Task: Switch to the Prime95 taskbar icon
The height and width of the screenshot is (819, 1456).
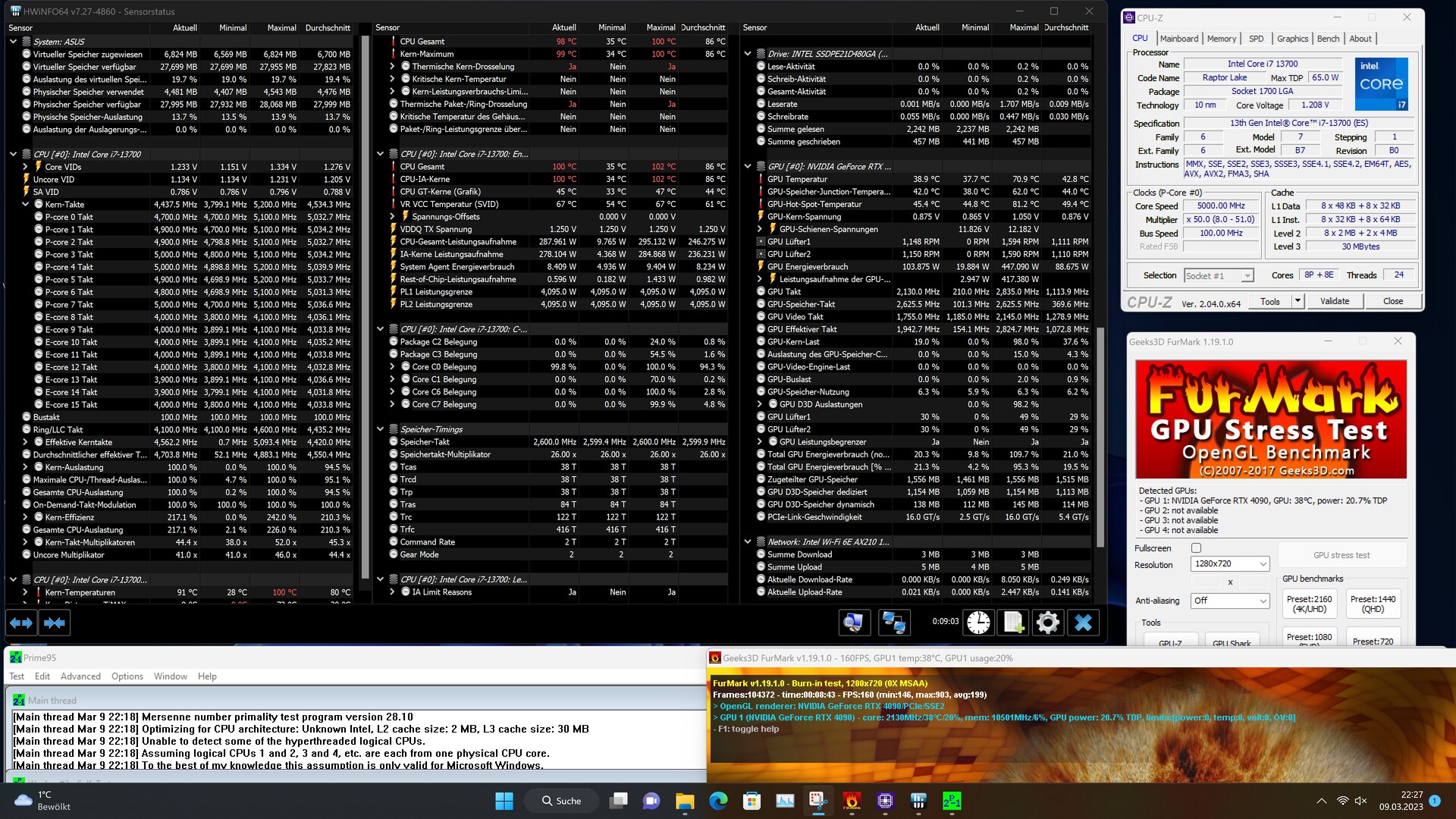Action: point(952,801)
